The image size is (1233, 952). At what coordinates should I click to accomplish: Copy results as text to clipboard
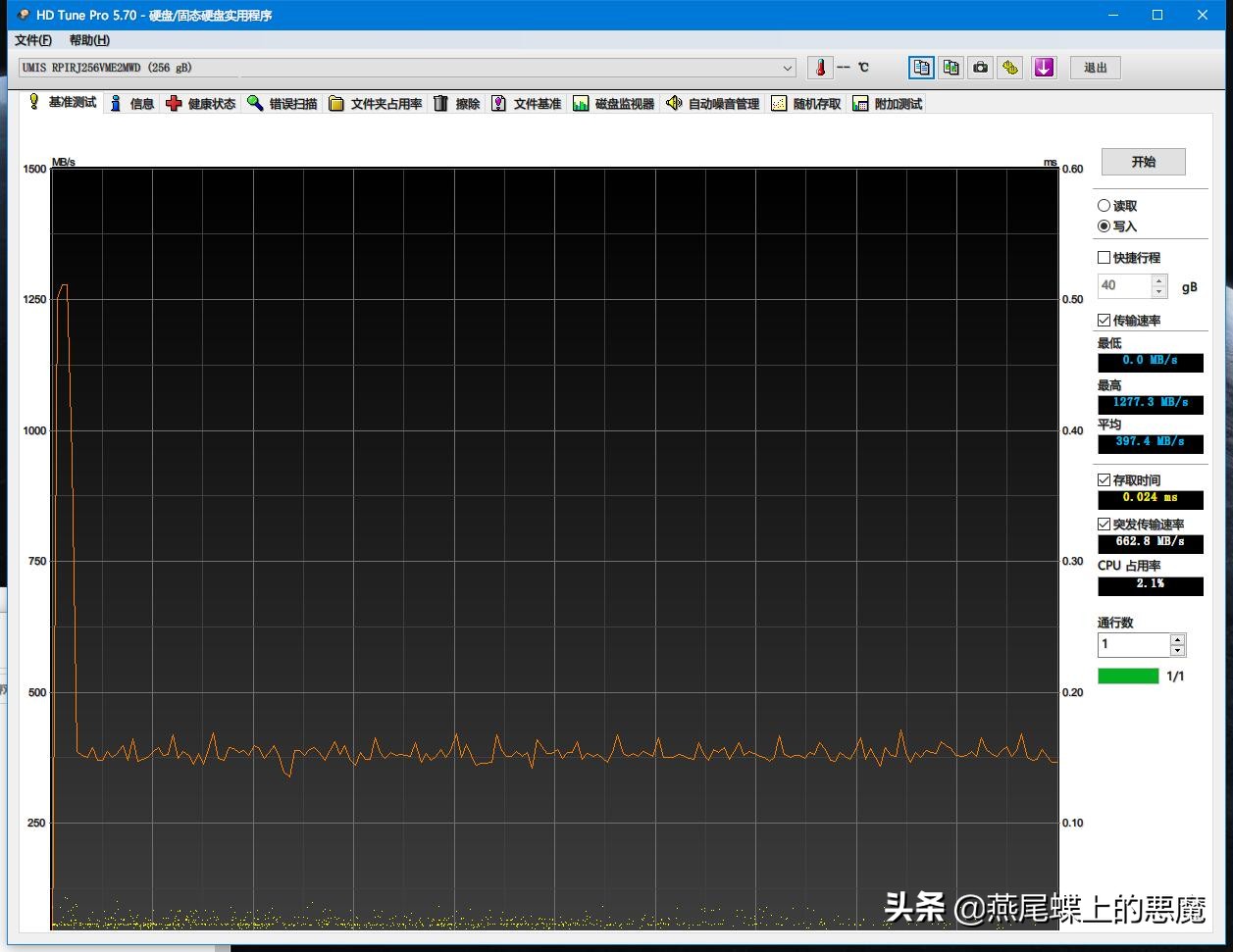point(921,68)
